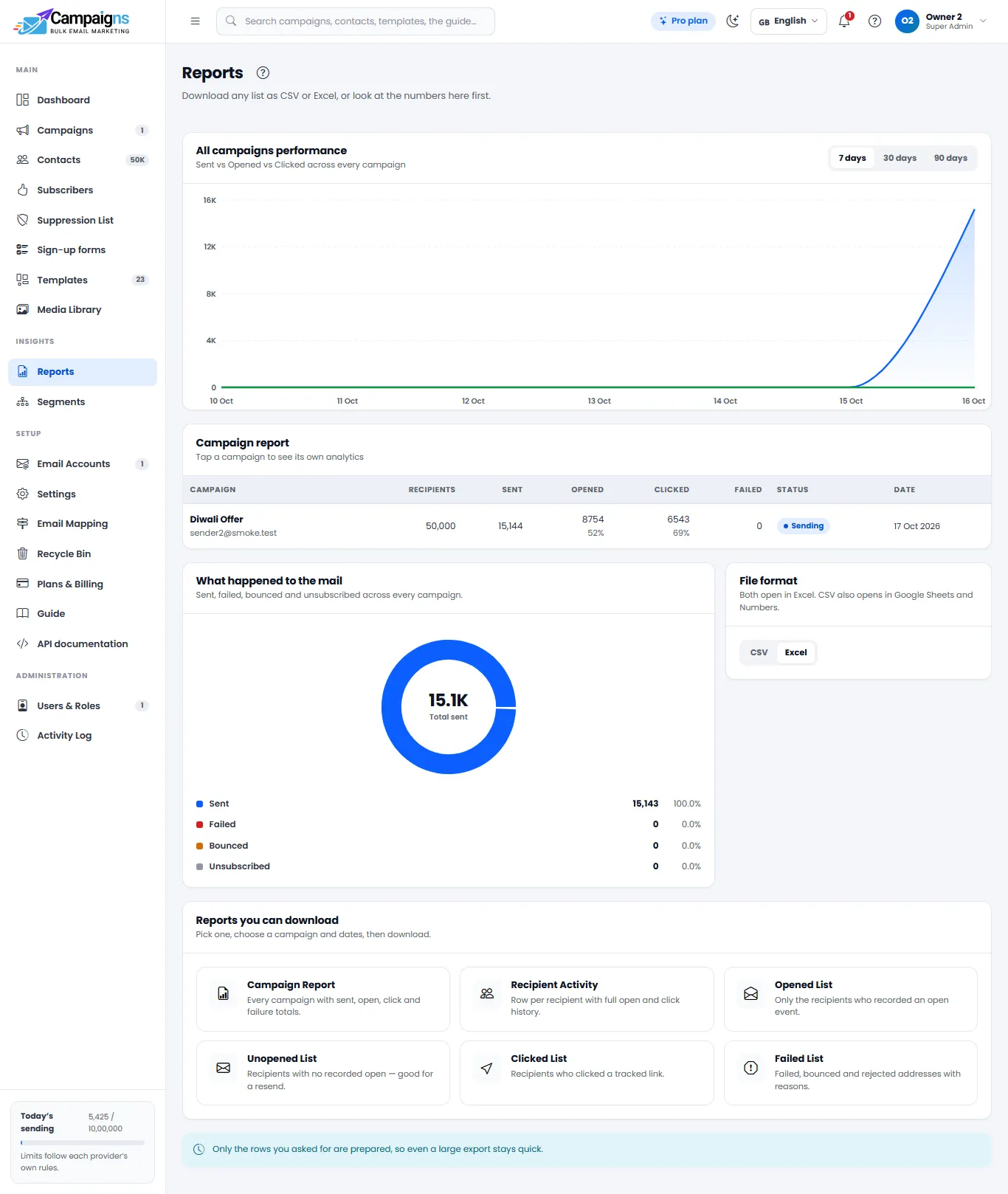Viewport: 1008px width, 1194px height.
Task: Select the 7 days range
Action: click(x=852, y=158)
